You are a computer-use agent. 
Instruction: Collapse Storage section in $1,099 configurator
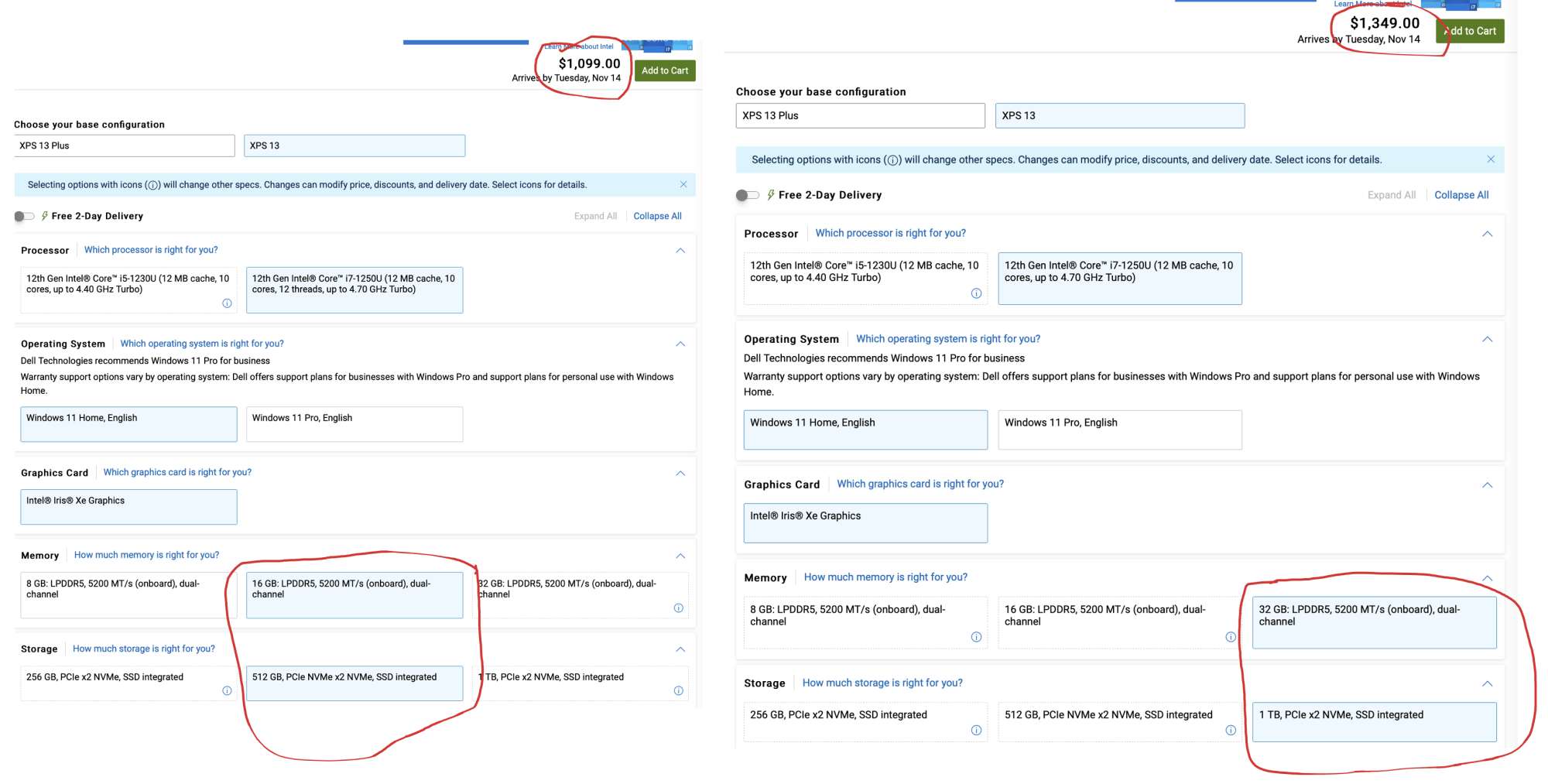click(x=680, y=649)
